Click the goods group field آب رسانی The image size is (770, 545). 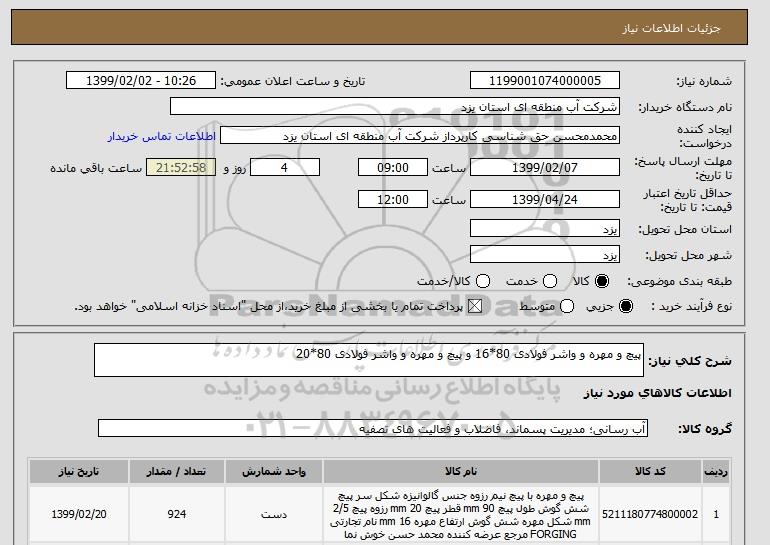373,428
